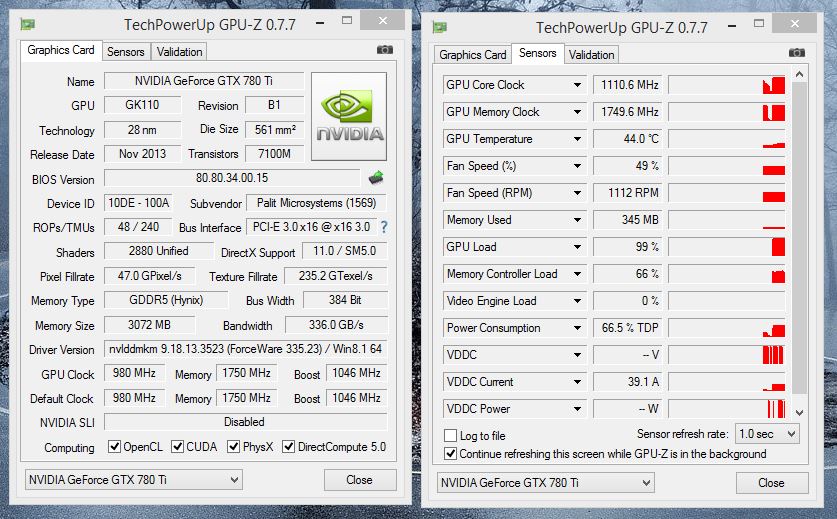Switch to Validation tab in right window
The image size is (837, 519).
point(591,55)
